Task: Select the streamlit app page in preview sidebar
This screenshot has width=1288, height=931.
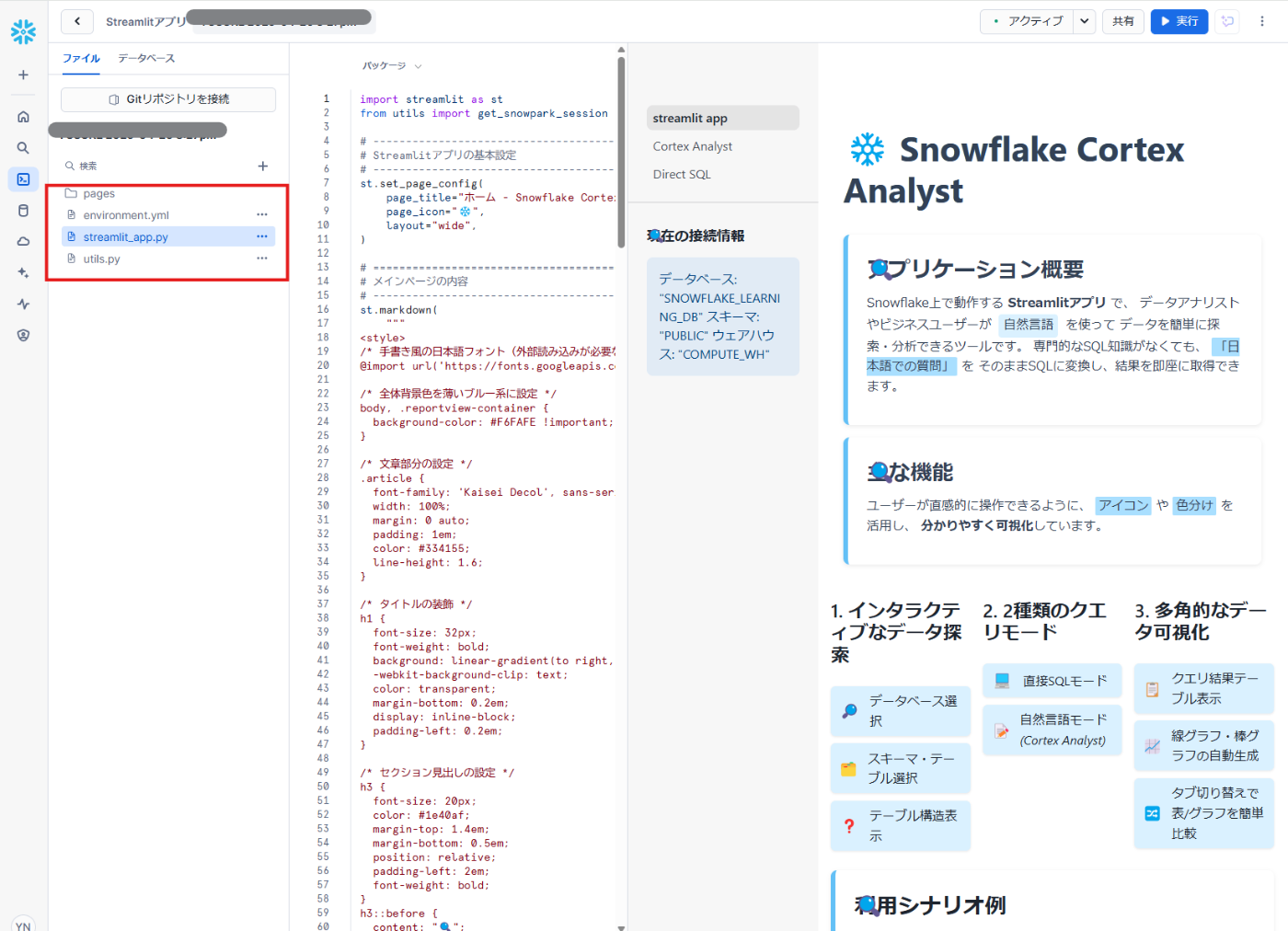Action: point(722,118)
